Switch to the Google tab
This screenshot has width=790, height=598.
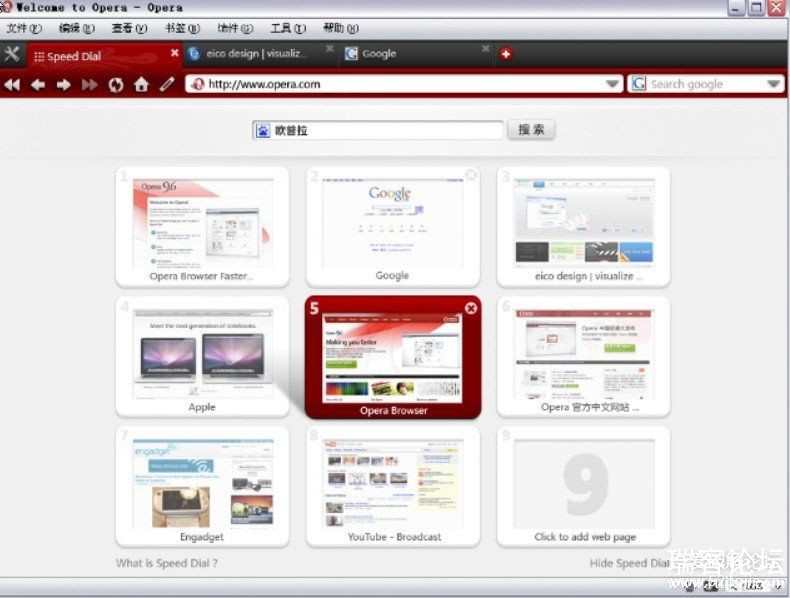tap(416, 54)
